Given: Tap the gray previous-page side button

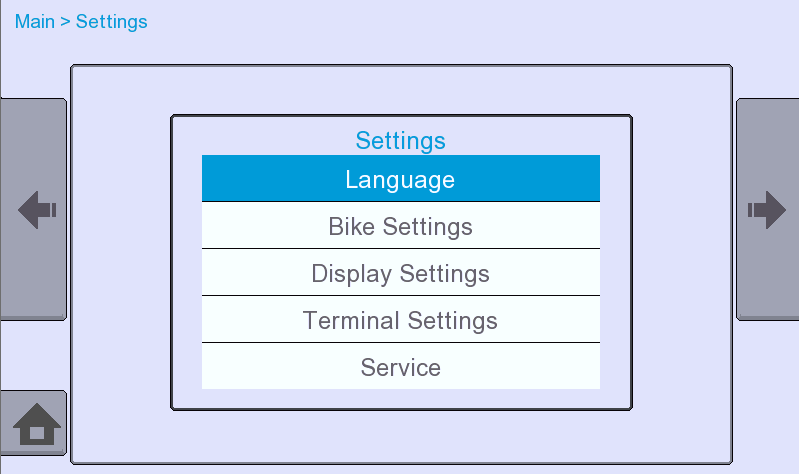Looking at the screenshot, I should click(33, 209).
